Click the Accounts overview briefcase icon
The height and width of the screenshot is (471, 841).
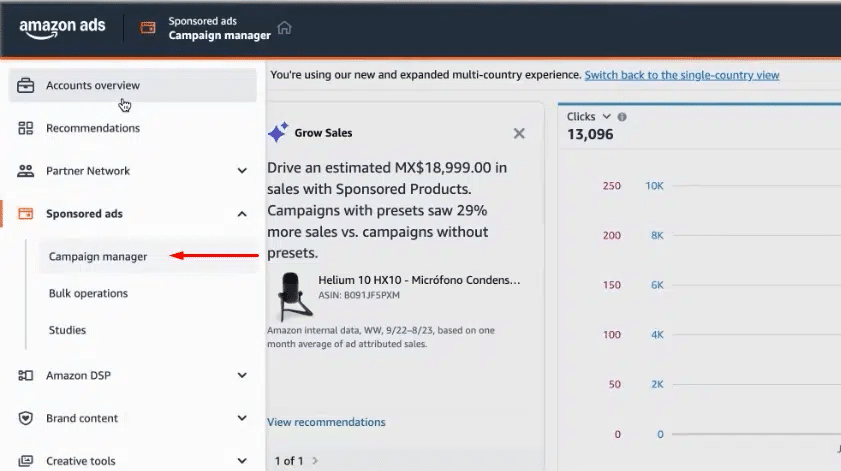click(26, 85)
